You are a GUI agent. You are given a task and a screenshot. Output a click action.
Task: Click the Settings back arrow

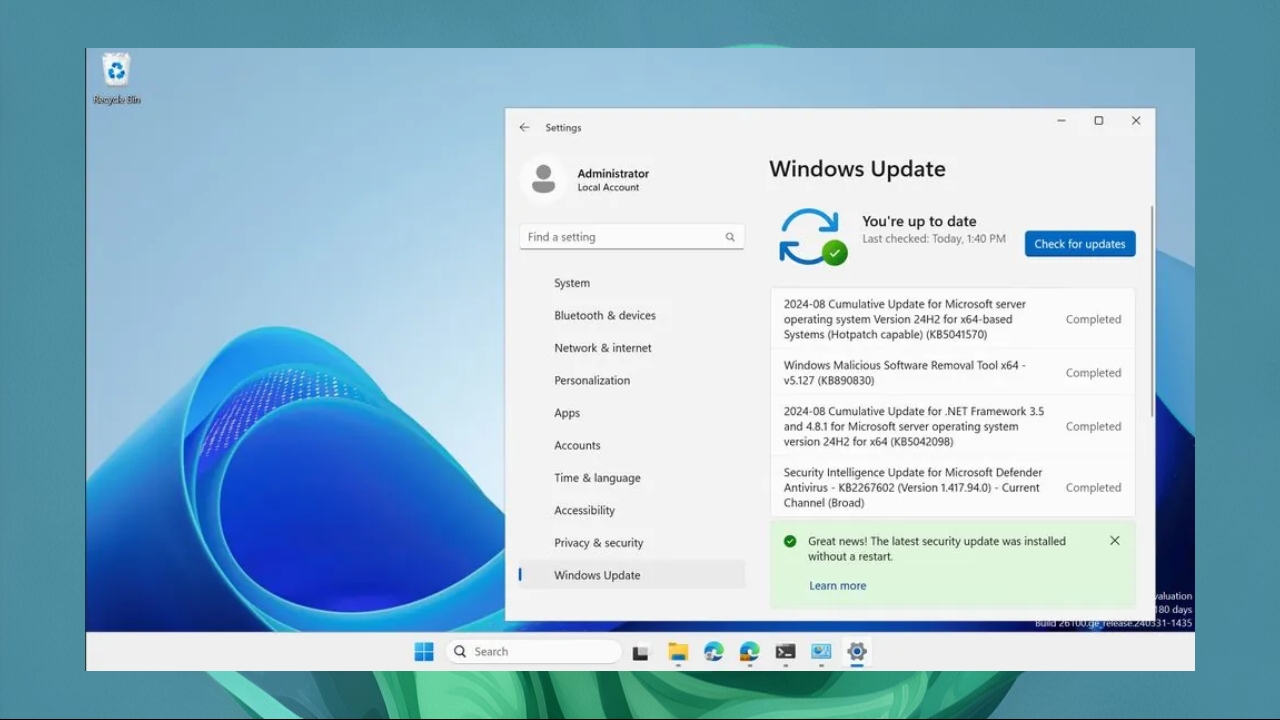point(524,128)
